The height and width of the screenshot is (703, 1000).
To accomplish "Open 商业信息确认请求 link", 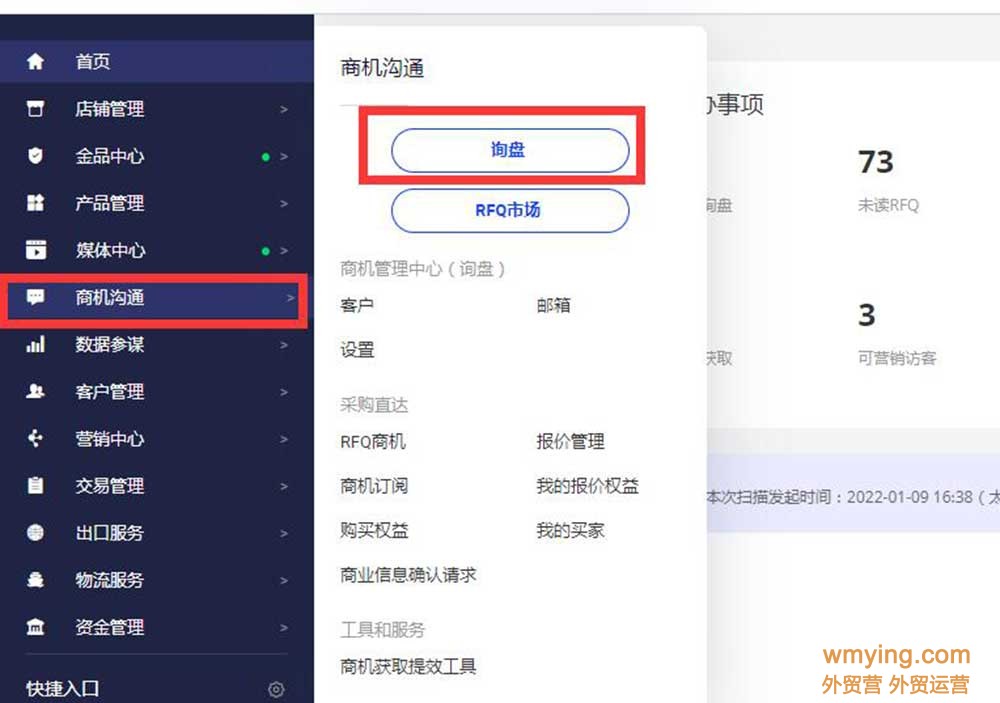I will [x=408, y=575].
